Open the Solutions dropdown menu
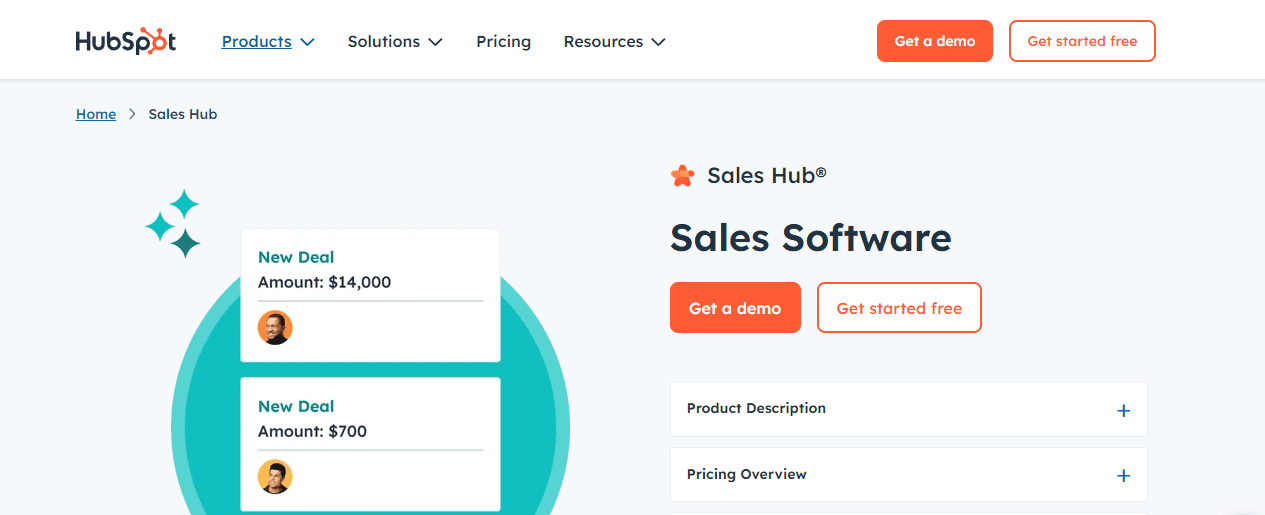1265x515 pixels. pos(395,42)
